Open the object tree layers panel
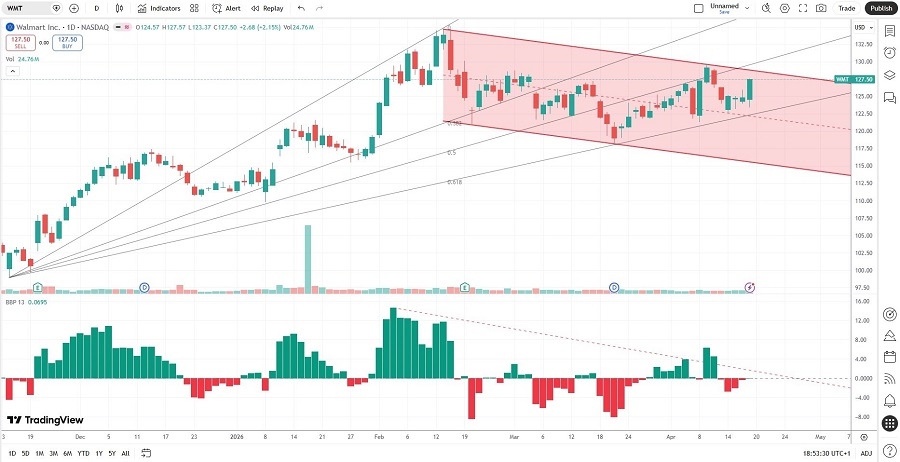 point(890,75)
